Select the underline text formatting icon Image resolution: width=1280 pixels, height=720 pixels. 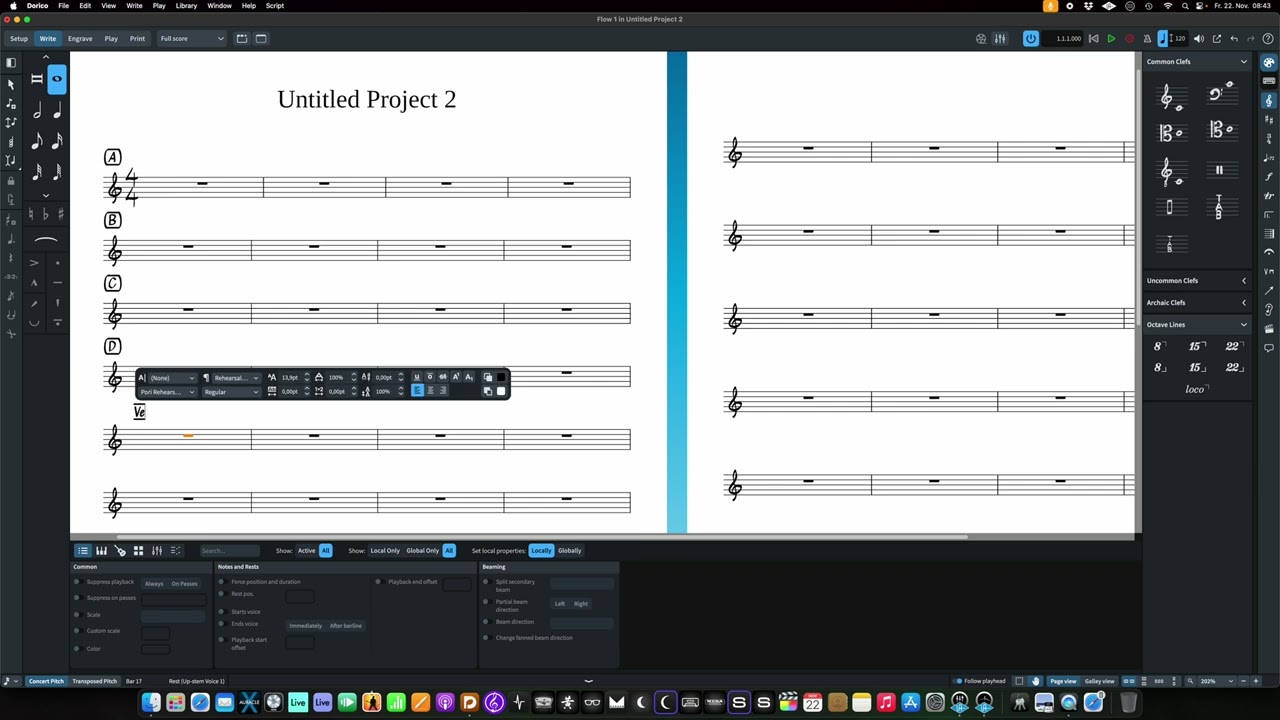pyautogui.click(x=417, y=377)
